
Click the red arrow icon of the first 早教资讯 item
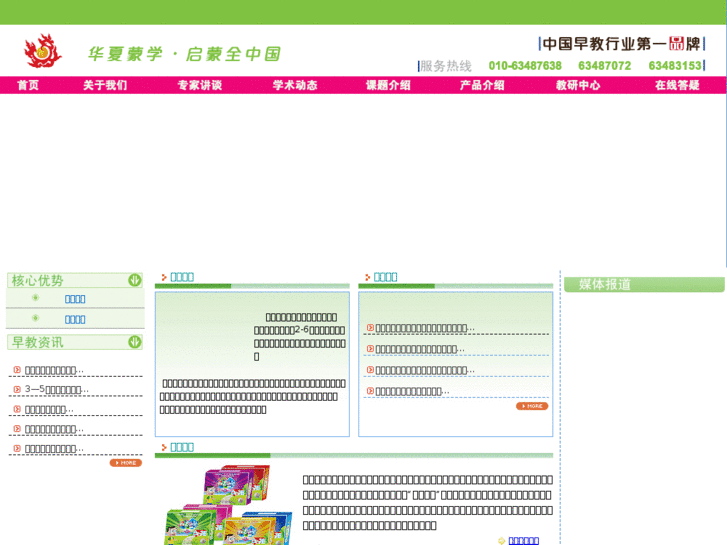point(17,370)
